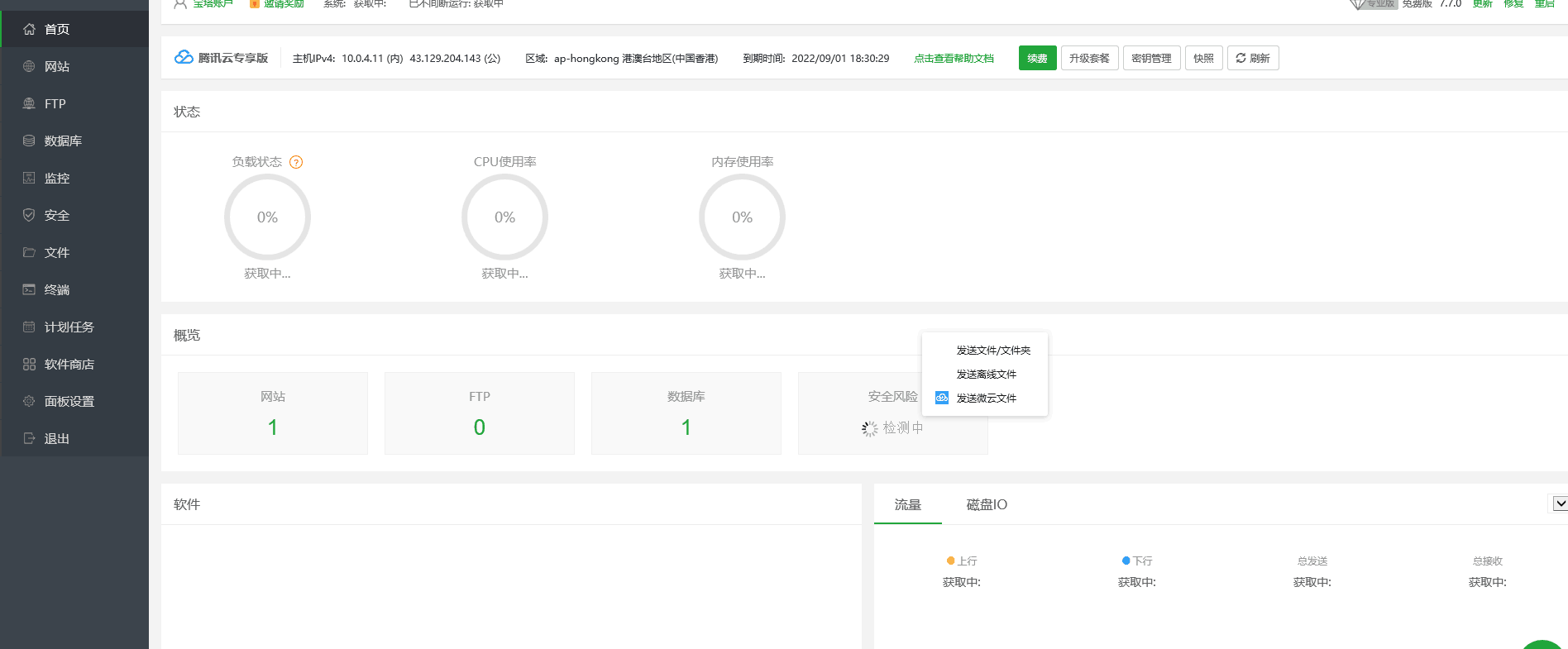Go to the 网站 websites section
The image size is (1568, 649).
(x=74, y=66)
